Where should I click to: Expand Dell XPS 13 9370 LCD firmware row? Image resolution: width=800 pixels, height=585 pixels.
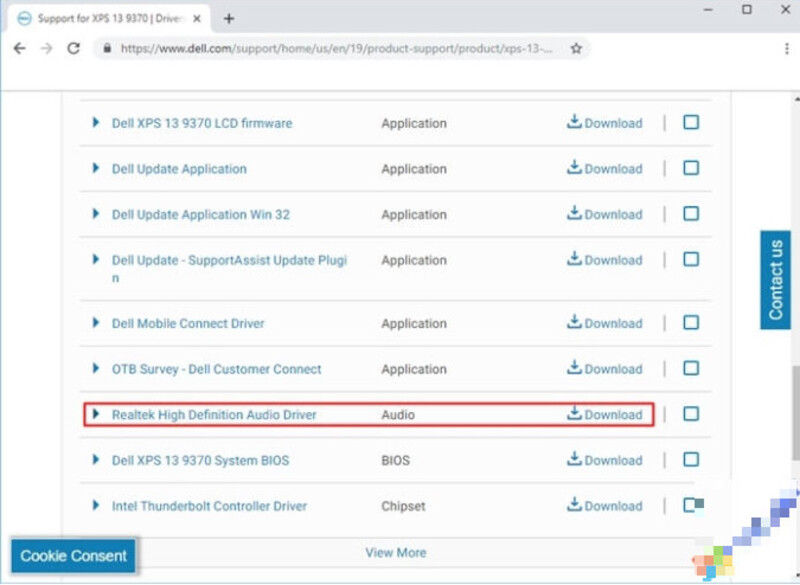(95, 122)
